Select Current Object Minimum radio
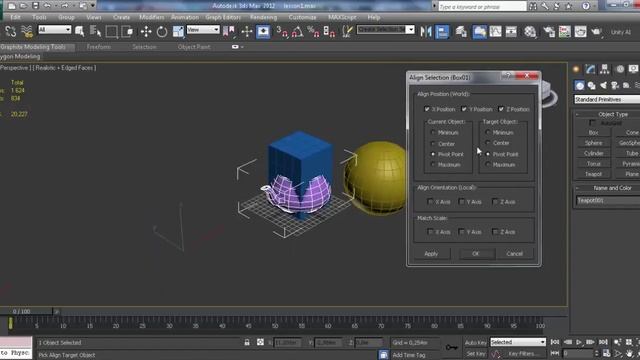The image size is (640, 360). 433,132
